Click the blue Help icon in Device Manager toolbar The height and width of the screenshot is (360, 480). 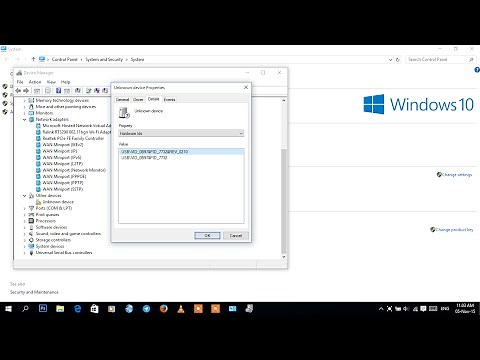click(x=58, y=90)
